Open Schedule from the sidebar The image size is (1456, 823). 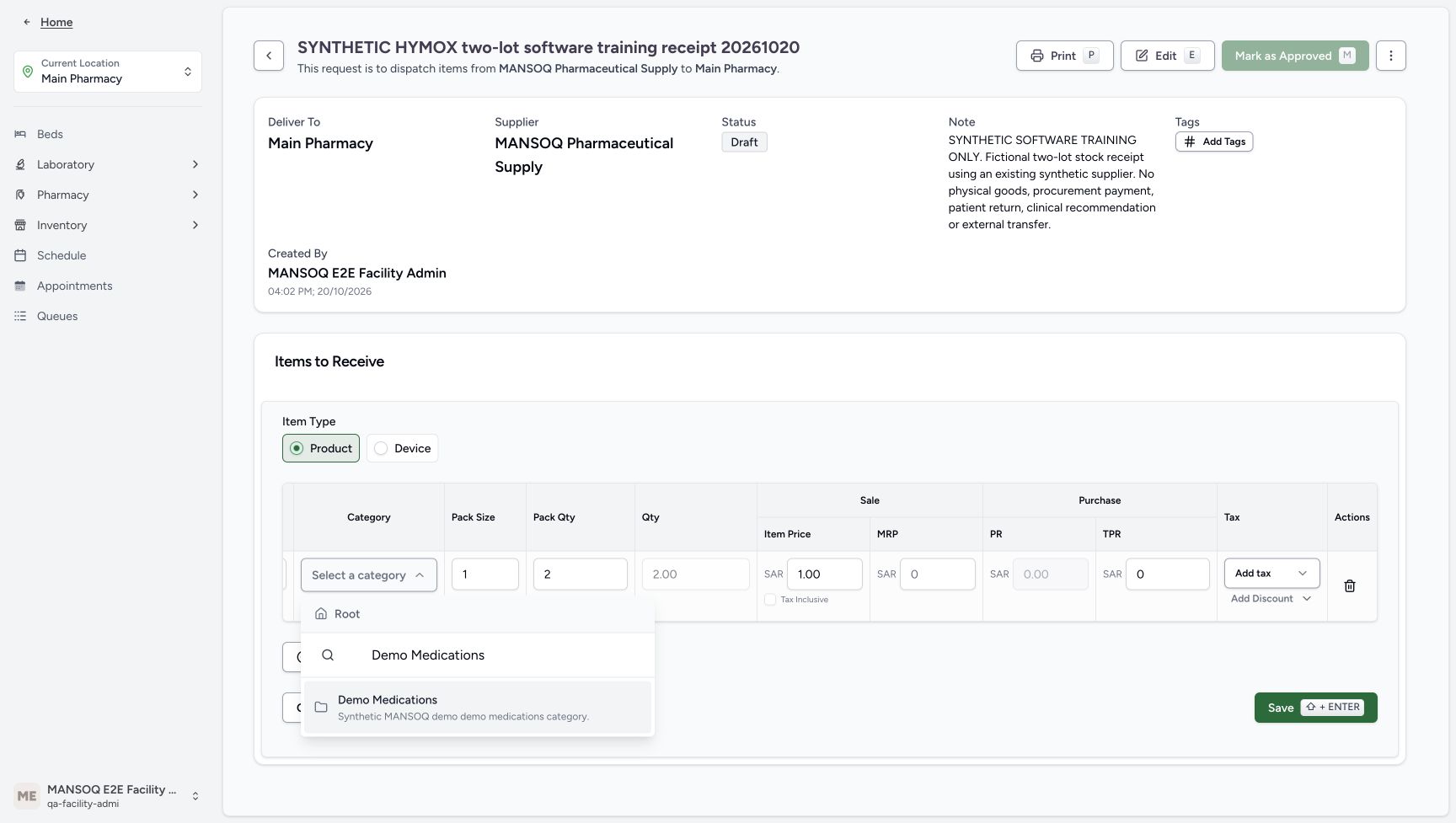click(x=62, y=255)
